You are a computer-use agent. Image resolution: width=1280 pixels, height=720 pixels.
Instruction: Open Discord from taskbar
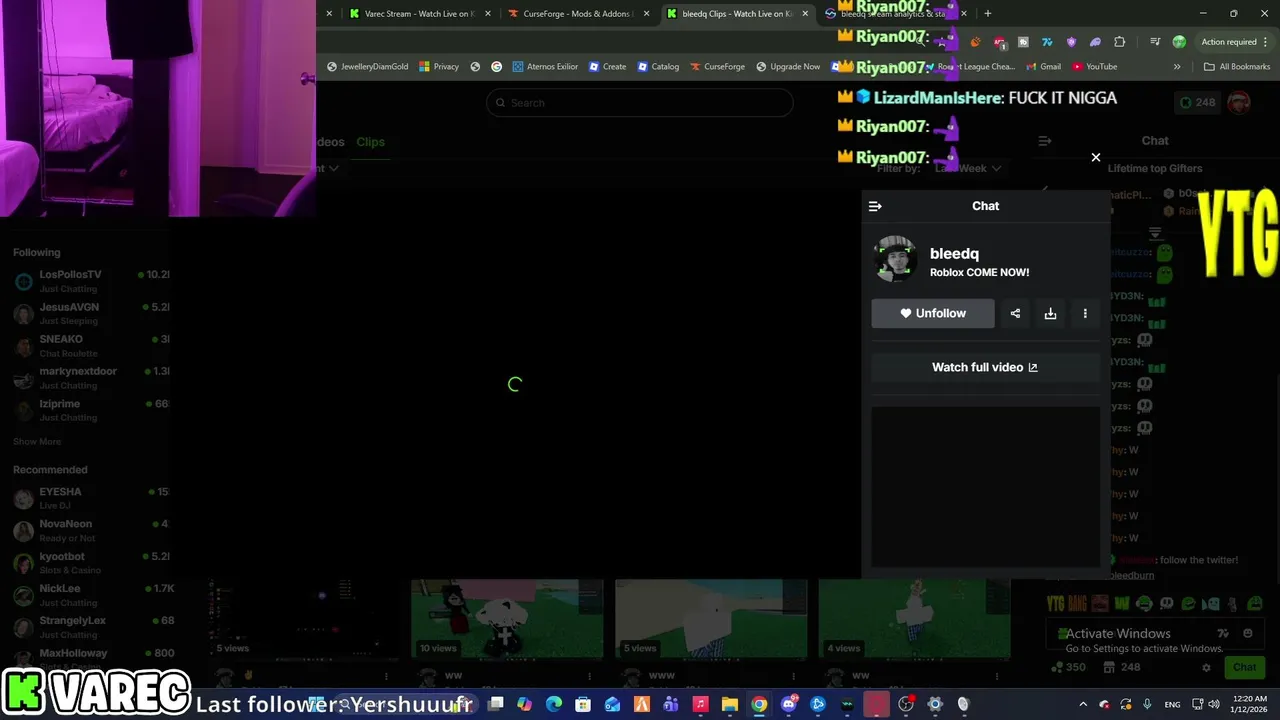coord(789,704)
